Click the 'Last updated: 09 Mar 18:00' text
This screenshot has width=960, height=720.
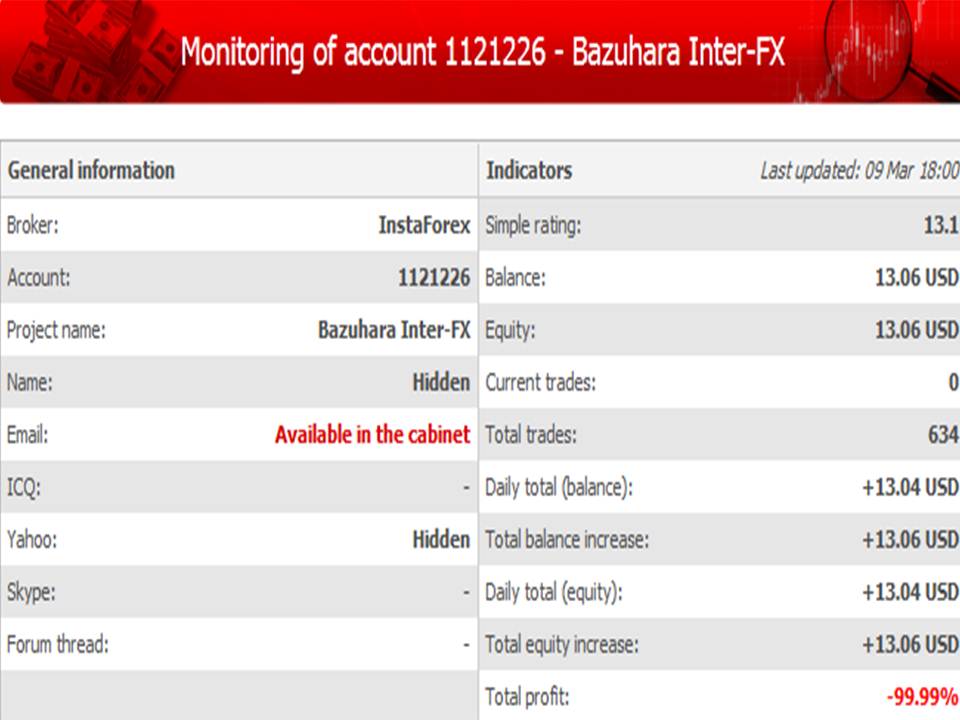click(860, 171)
